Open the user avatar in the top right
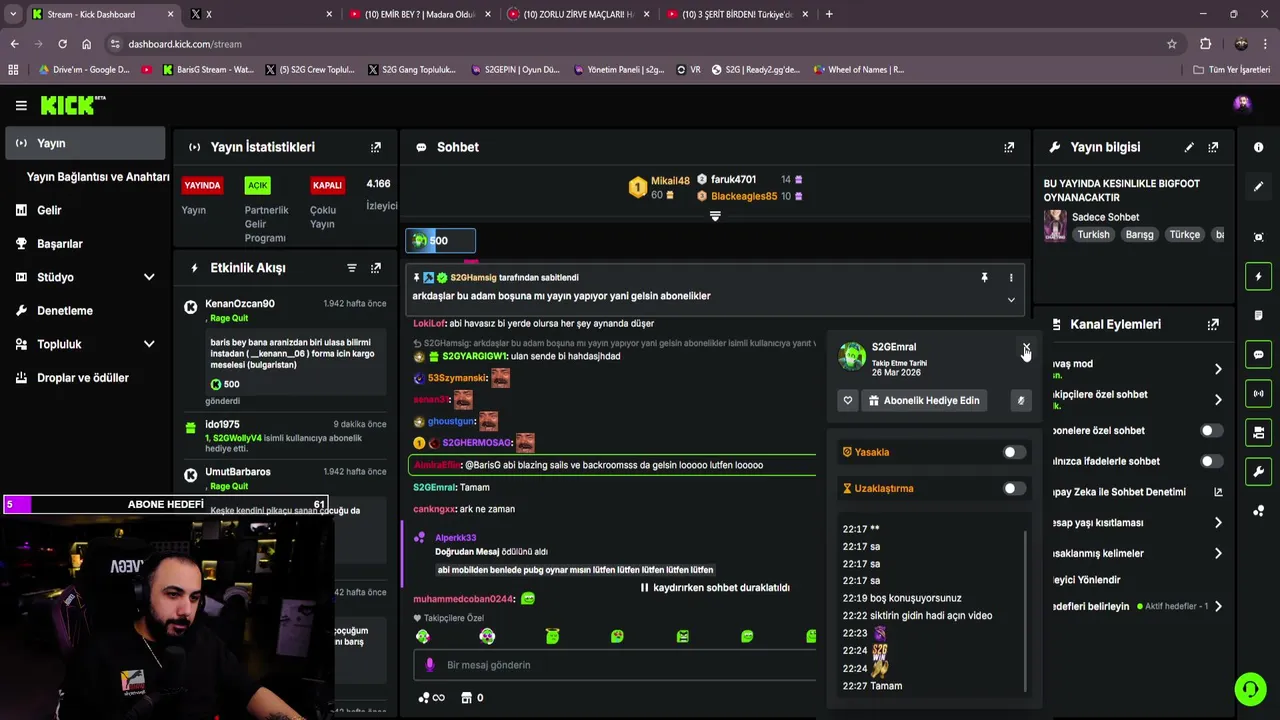The width and height of the screenshot is (1280, 720). [1242, 104]
